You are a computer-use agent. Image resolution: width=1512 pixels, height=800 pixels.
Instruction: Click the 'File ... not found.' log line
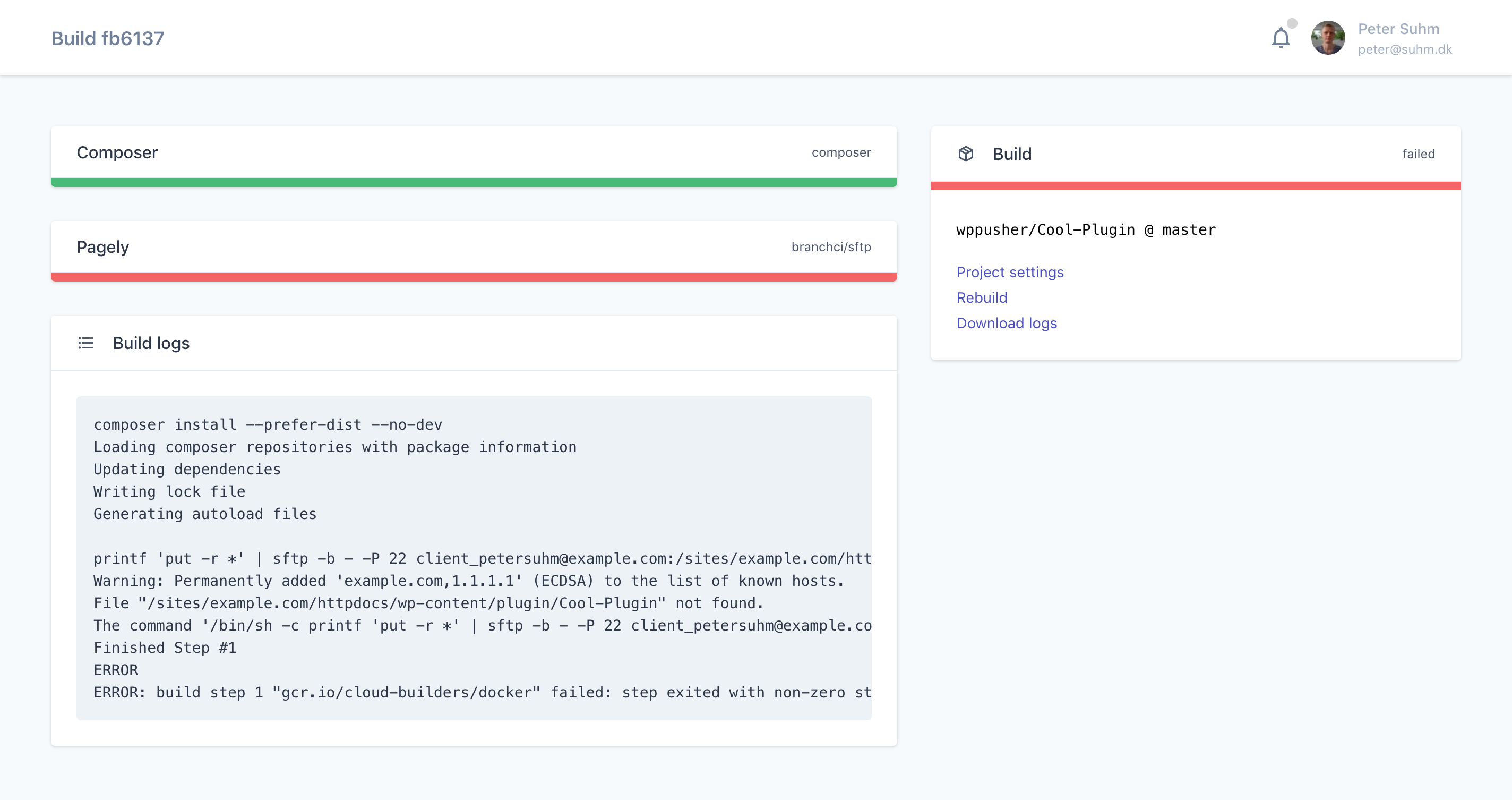tap(428, 603)
